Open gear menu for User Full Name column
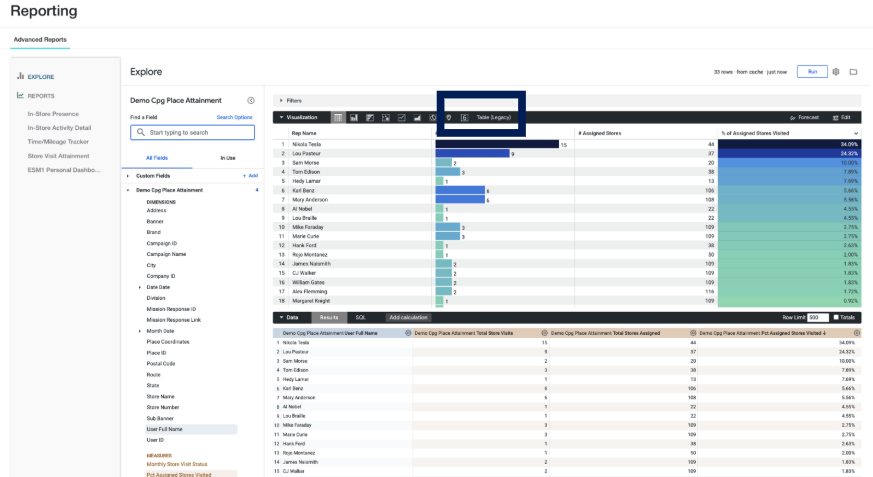 (x=408, y=333)
